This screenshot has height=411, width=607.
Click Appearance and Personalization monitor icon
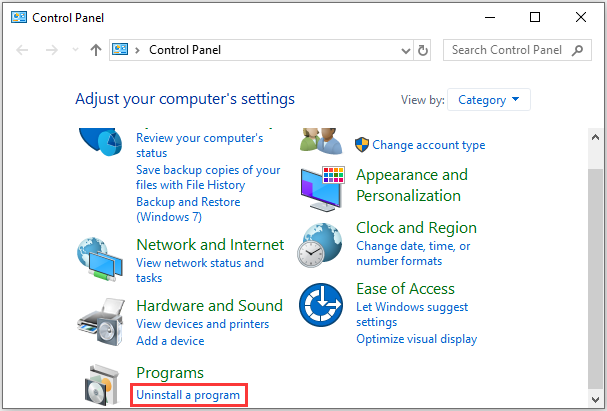point(322,188)
